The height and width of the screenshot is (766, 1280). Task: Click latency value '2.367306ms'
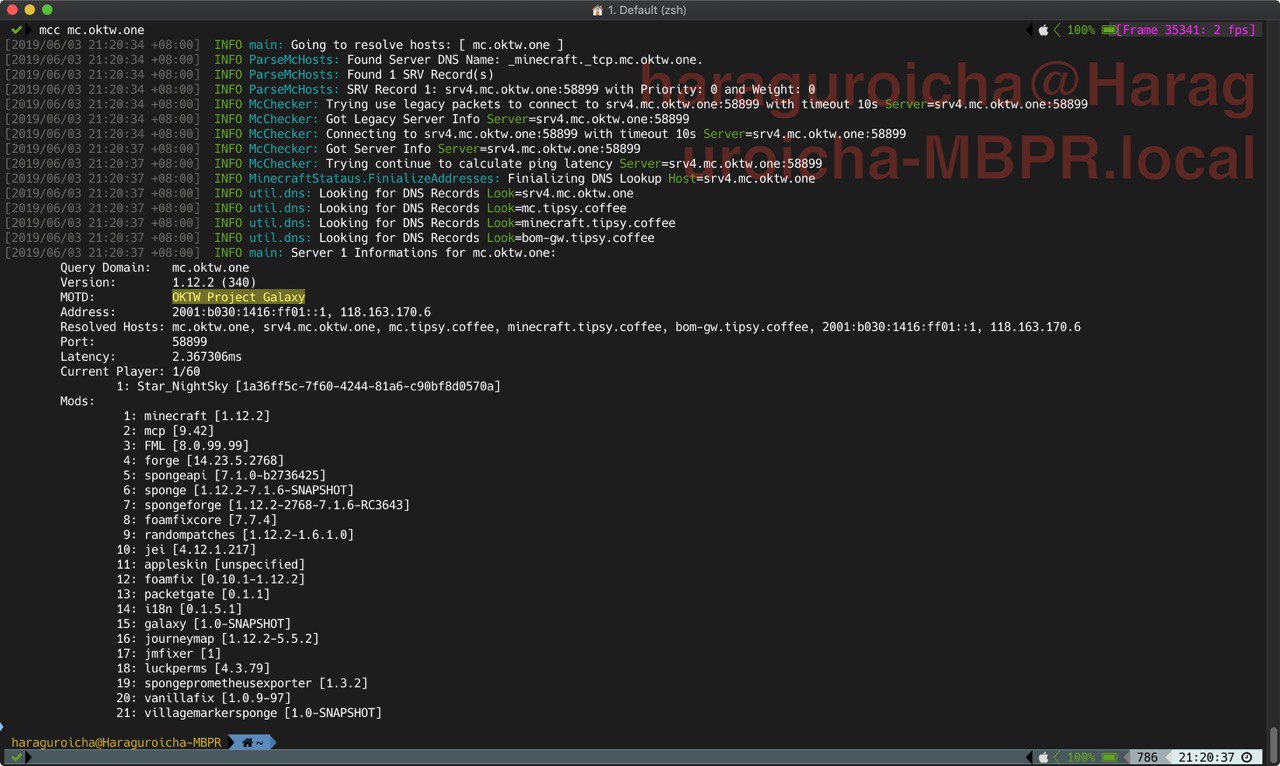(x=207, y=357)
